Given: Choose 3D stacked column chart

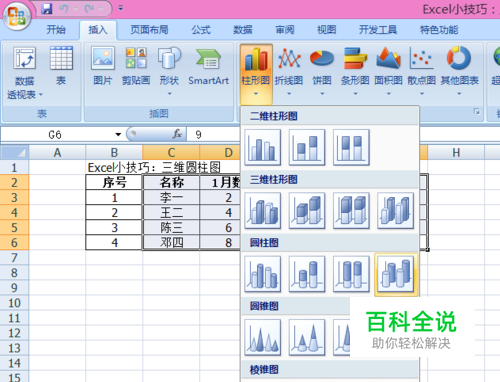Looking at the screenshot, I should coord(307,211).
